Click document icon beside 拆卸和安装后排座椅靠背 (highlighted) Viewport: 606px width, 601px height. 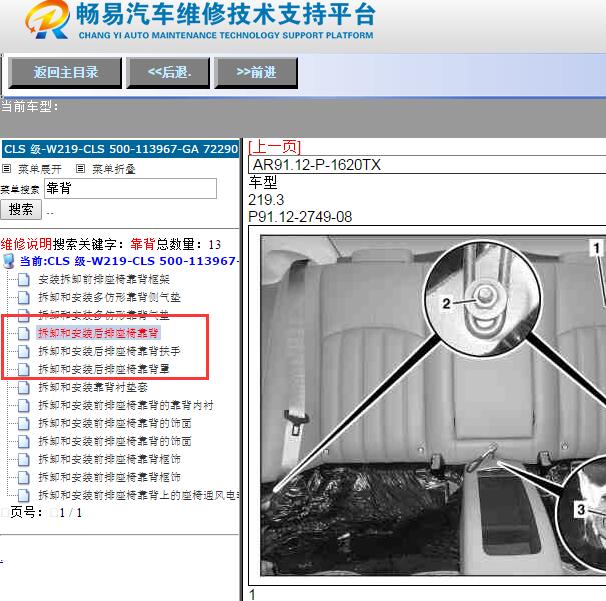point(24,334)
